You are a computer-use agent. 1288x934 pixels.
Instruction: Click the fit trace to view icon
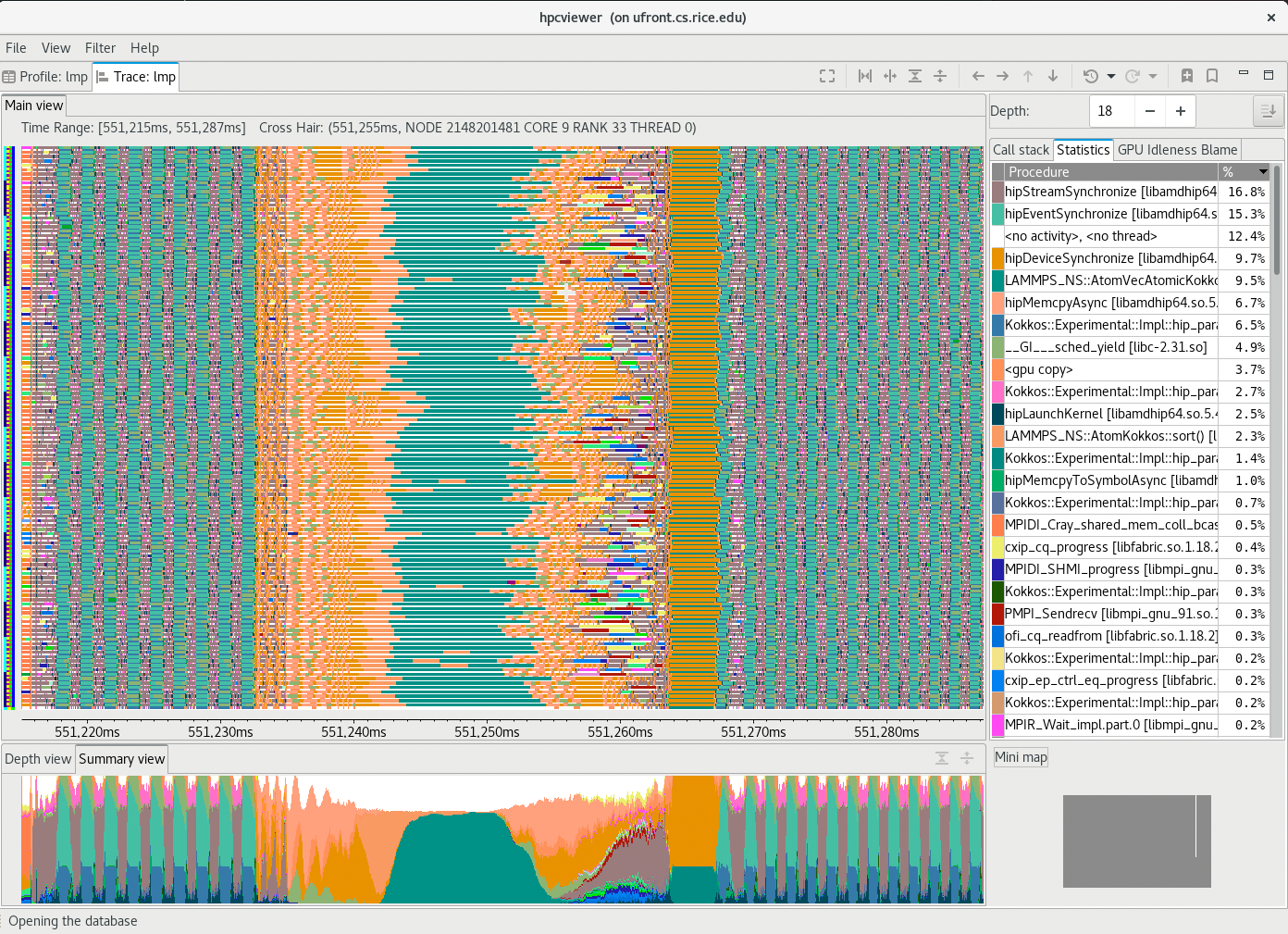pyautogui.click(x=827, y=76)
